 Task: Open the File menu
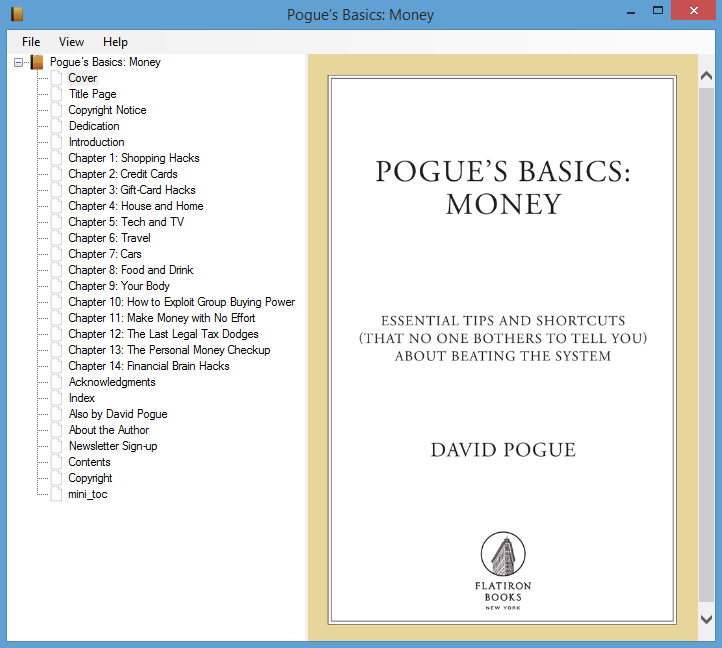pyautogui.click(x=31, y=42)
